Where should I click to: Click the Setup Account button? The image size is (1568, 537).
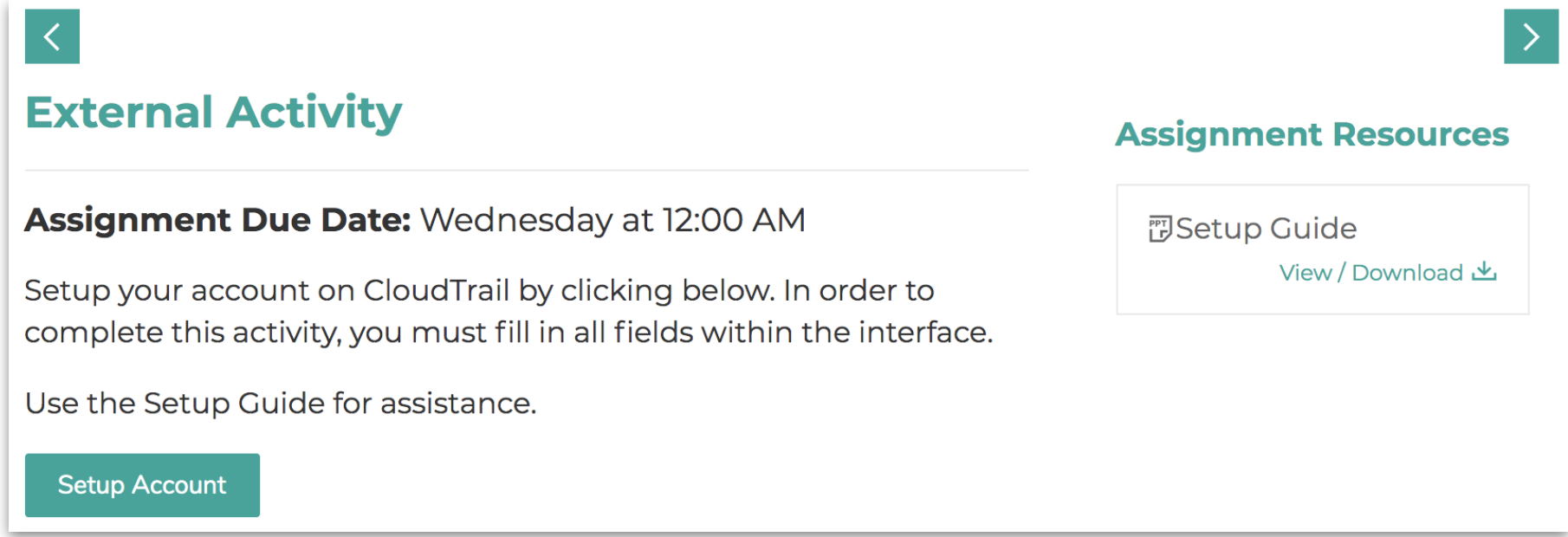click(x=142, y=485)
